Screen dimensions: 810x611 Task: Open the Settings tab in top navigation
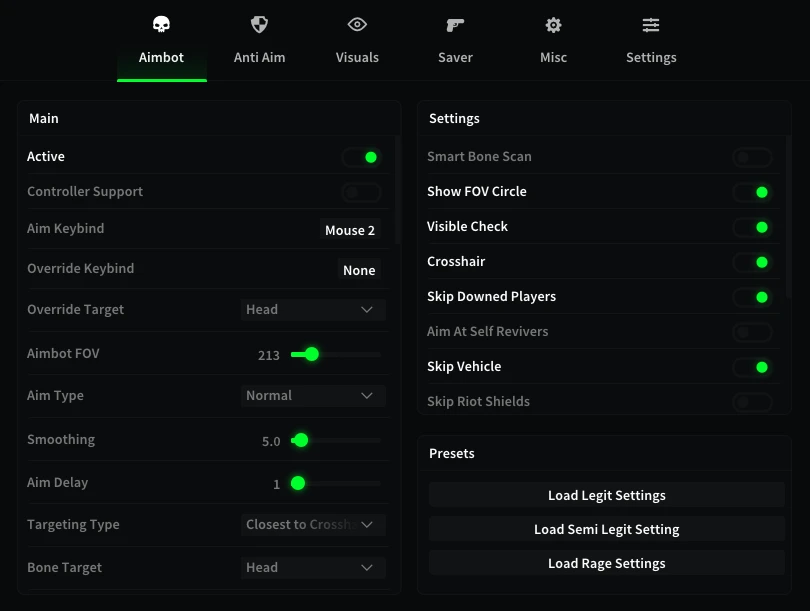651,41
